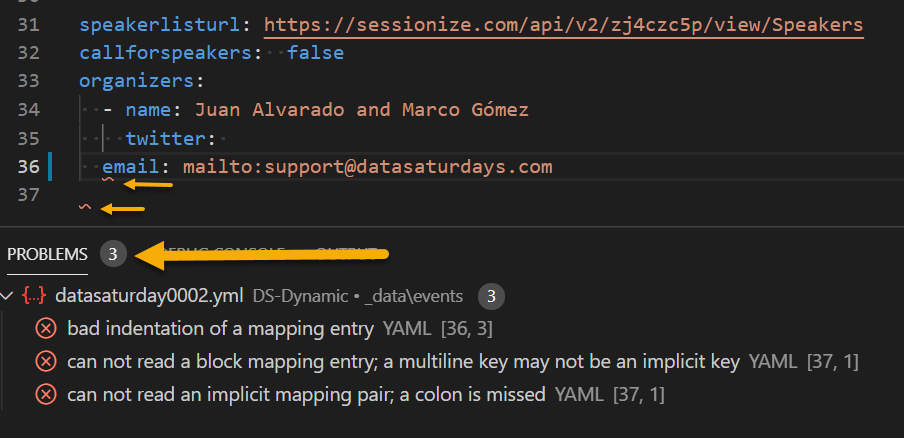This screenshot has height=438, width=904.
Task: Click the count badge beside _data\events
Action: 491,296
